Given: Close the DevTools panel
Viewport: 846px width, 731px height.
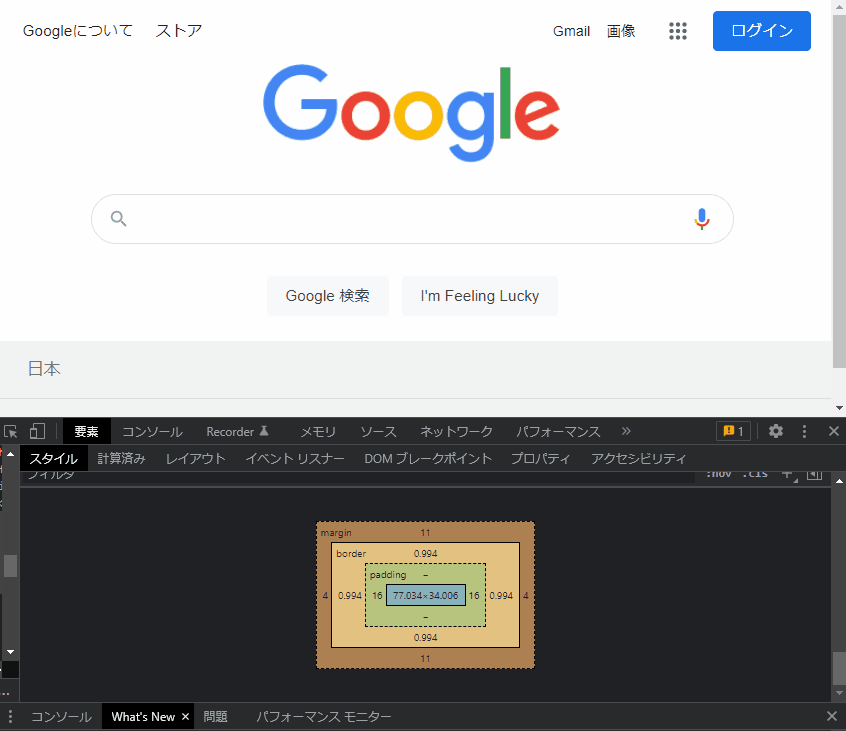Looking at the screenshot, I should tap(834, 431).
